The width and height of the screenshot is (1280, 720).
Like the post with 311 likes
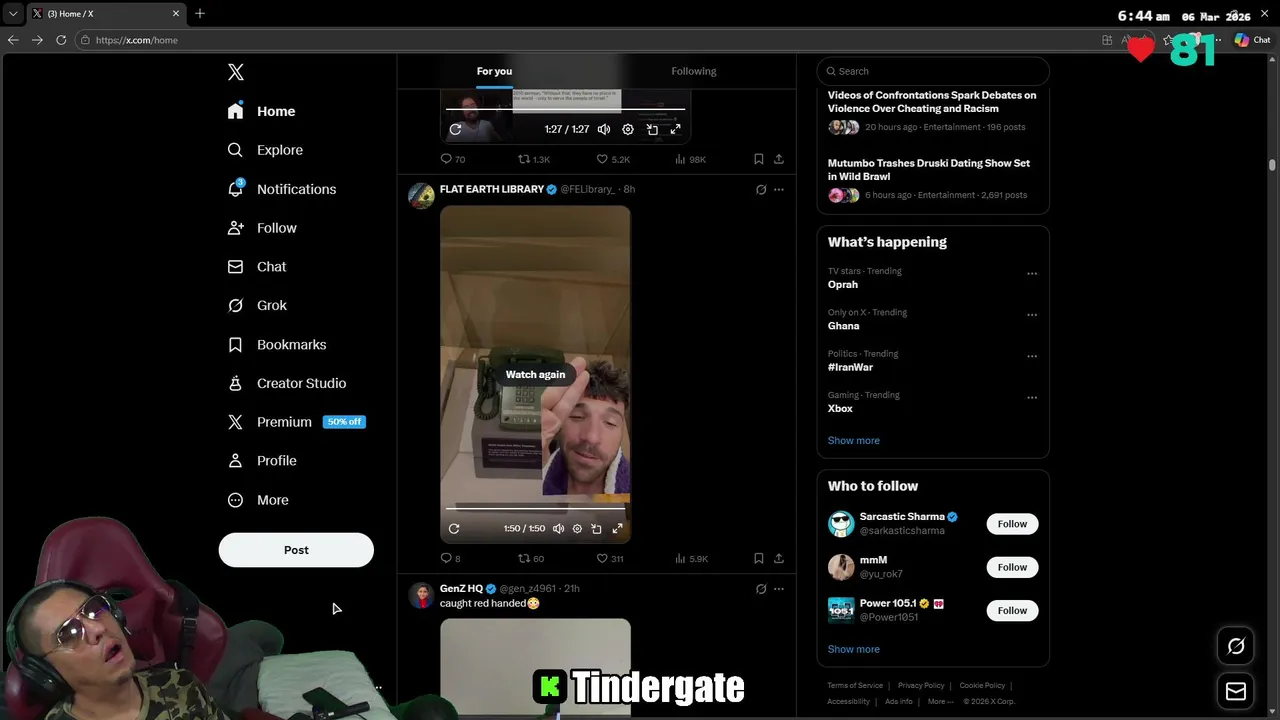click(x=610, y=558)
